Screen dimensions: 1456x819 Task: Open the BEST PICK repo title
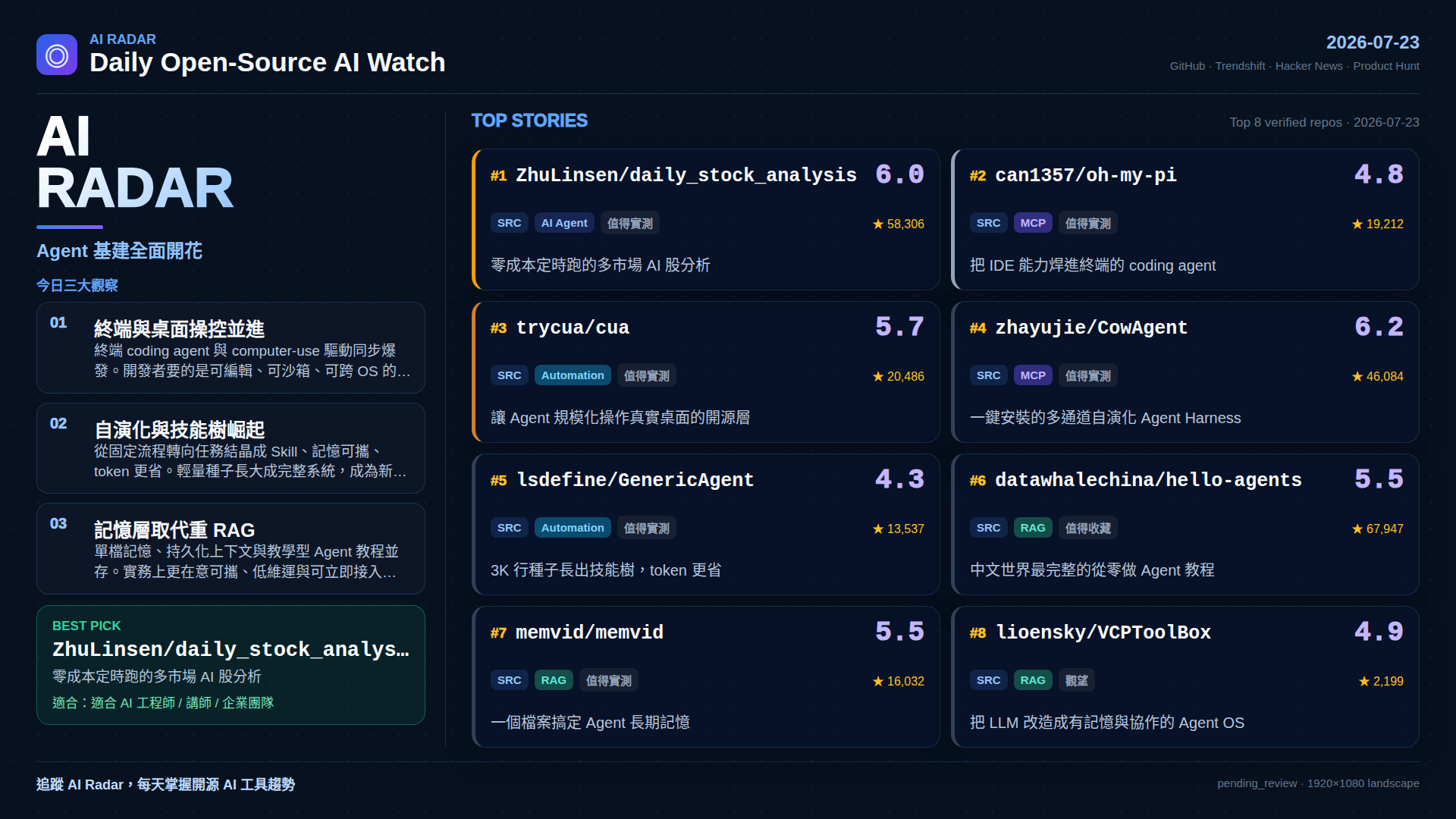(x=231, y=649)
